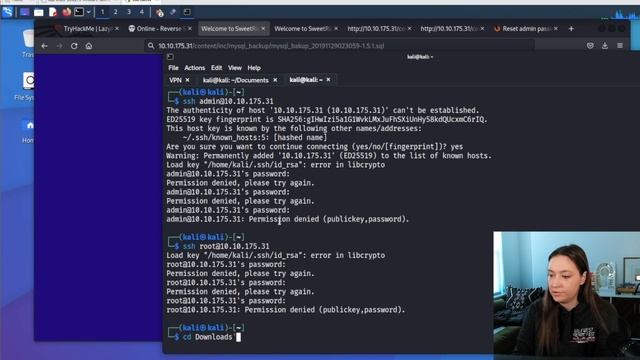Open the Kali applications menu
Viewport: 640px width, 360px height.
pos(7,12)
